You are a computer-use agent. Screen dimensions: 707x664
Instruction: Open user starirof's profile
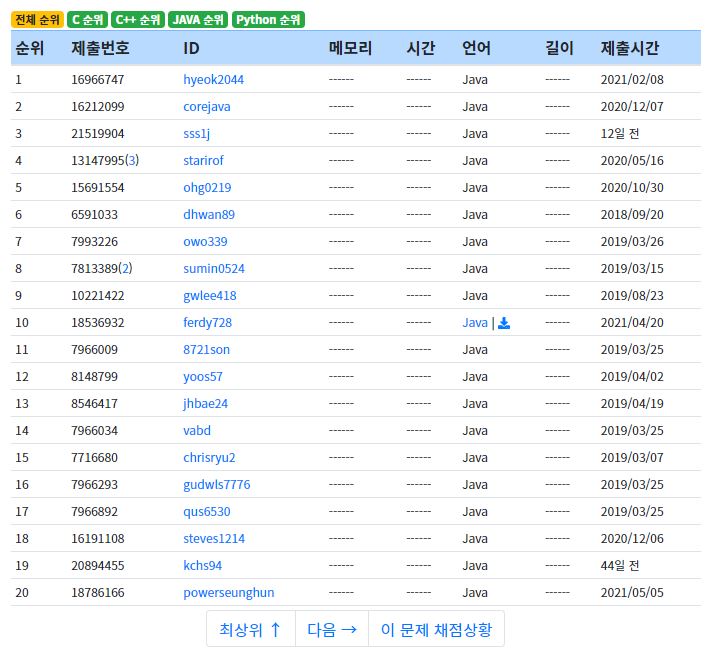tap(203, 160)
